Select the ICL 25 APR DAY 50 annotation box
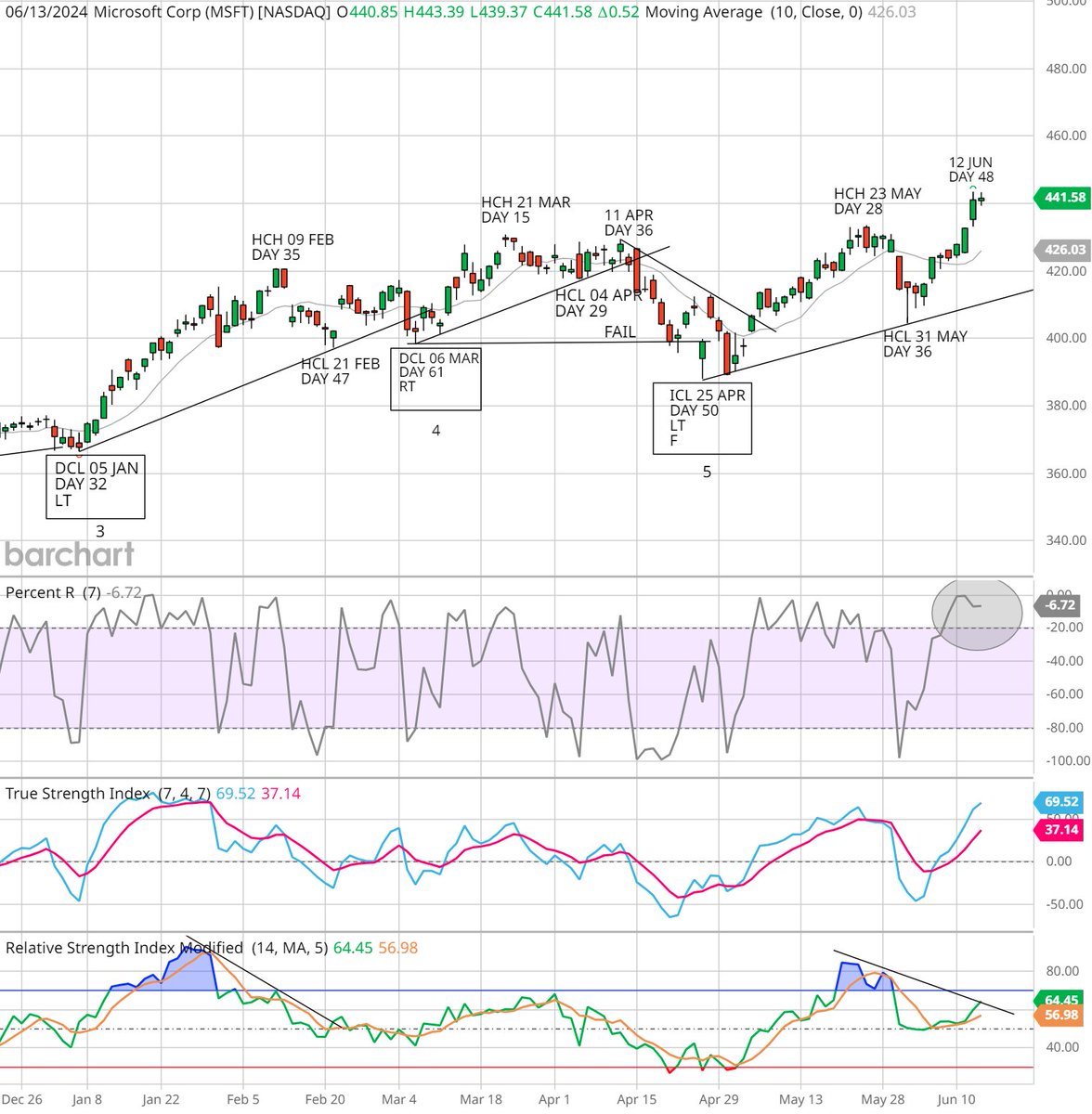This screenshot has width=1092, height=1114. point(704,420)
